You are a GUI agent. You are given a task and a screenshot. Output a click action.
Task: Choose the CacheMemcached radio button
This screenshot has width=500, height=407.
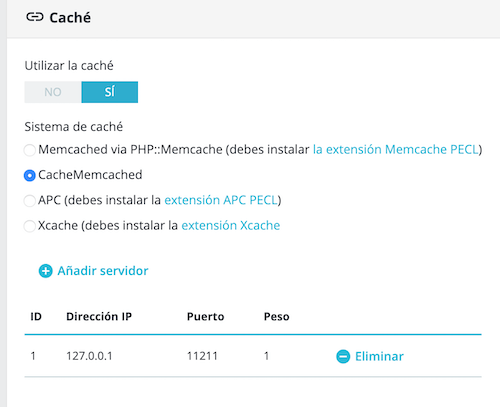click(x=30, y=175)
